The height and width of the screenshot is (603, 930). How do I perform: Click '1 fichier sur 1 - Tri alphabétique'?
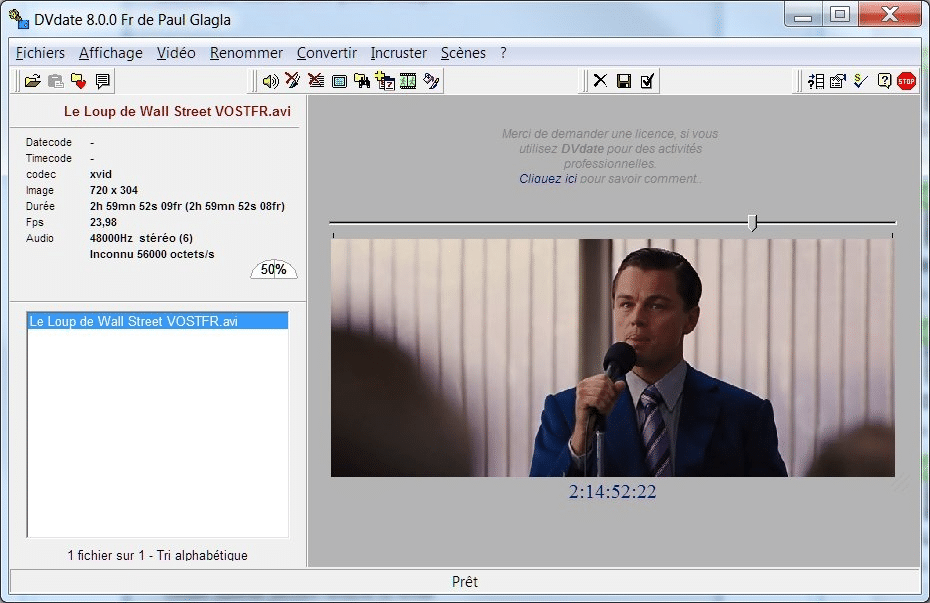tap(158, 555)
